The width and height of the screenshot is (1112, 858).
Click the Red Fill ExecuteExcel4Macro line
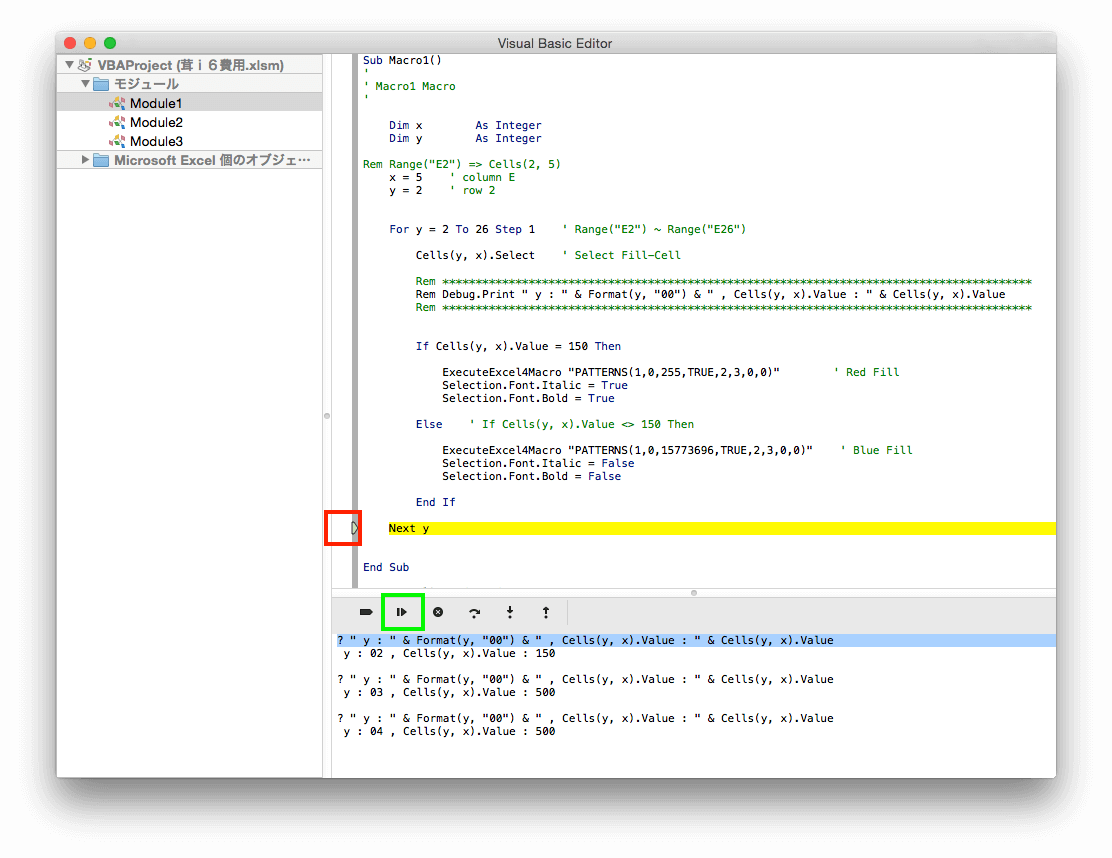pos(611,372)
